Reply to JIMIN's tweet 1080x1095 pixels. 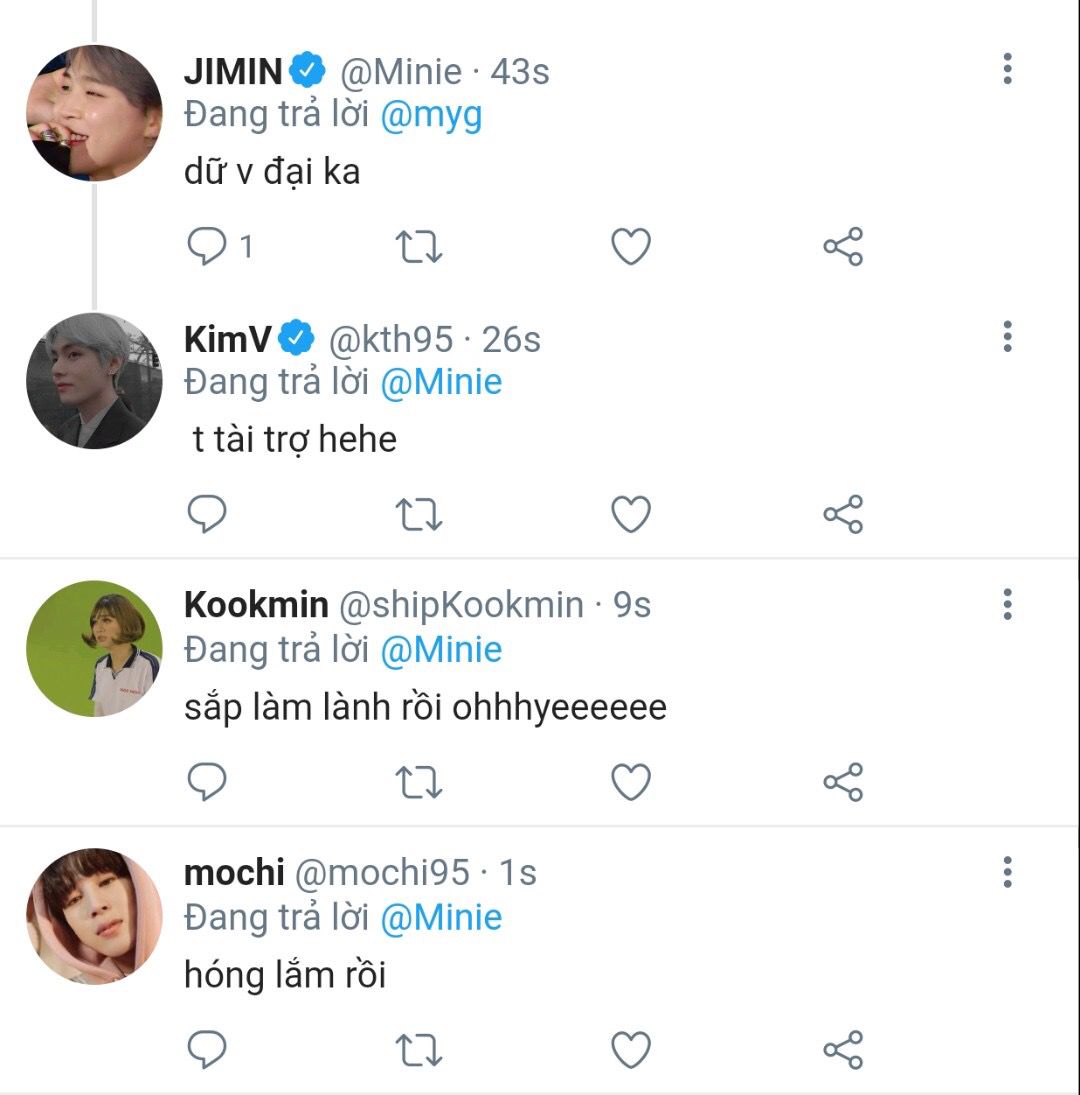pos(208,247)
